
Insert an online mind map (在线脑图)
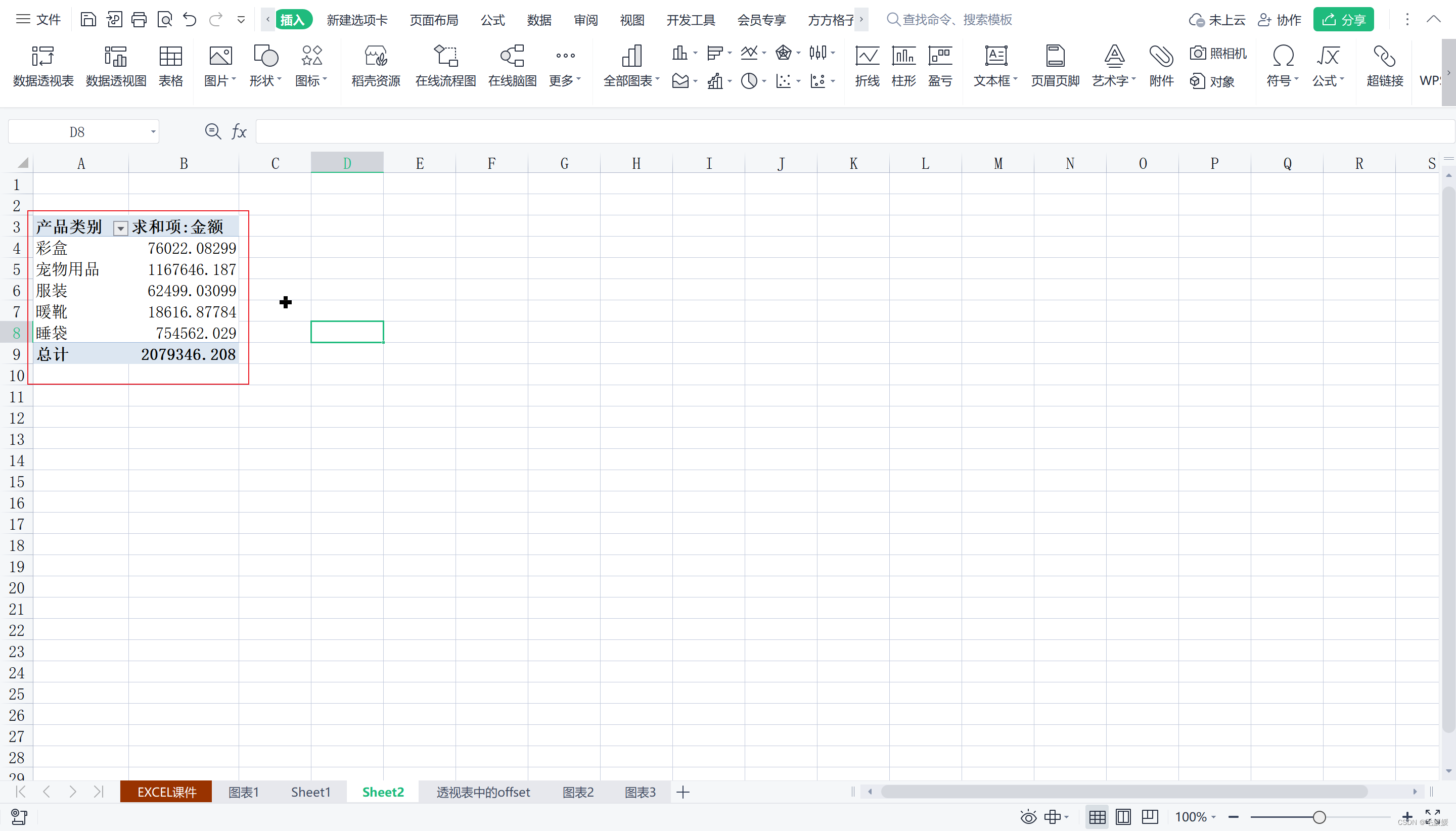click(512, 66)
